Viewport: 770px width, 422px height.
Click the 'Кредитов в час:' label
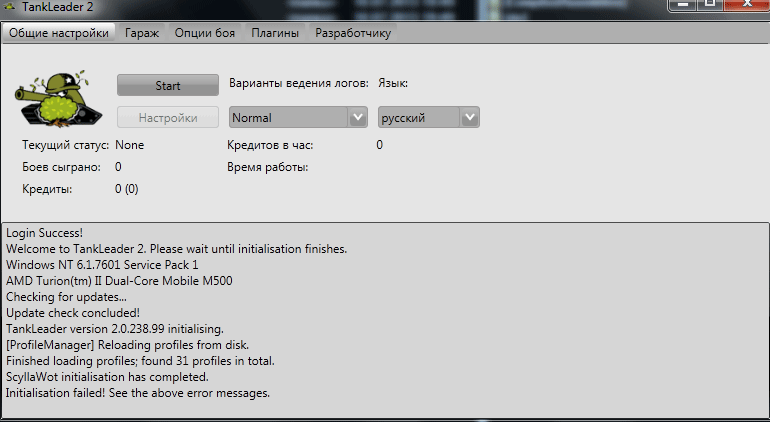(270, 145)
